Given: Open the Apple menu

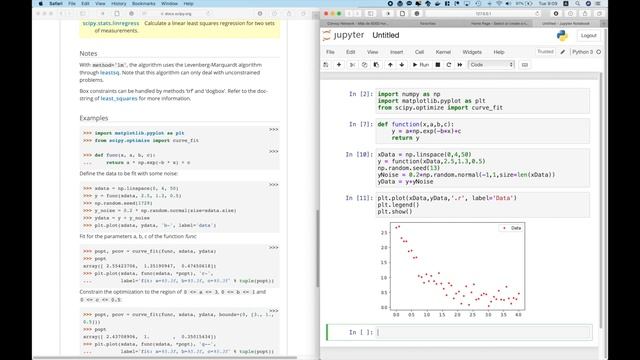Looking at the screenshot, I should [40, 3].
